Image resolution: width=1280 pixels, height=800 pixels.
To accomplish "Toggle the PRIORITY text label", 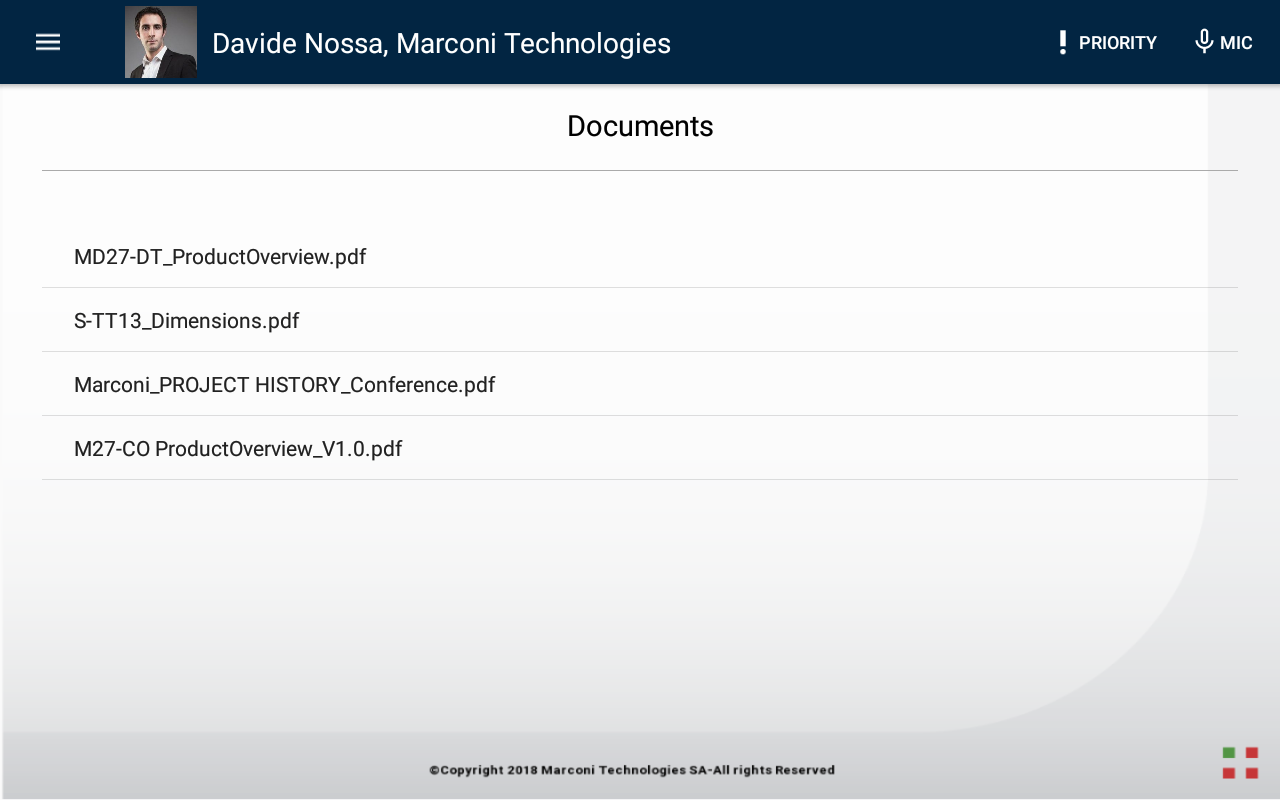I will point(1117,43).
